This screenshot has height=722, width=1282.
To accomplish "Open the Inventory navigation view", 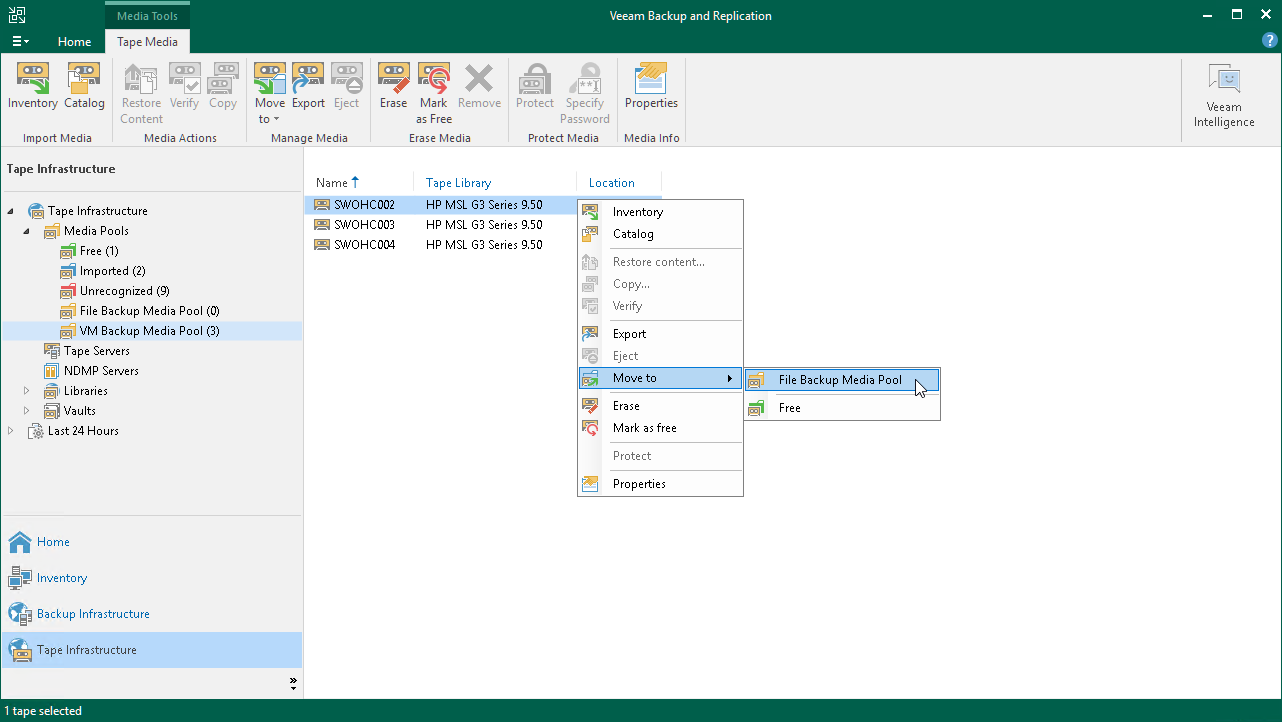I will [x=152, y=578].
